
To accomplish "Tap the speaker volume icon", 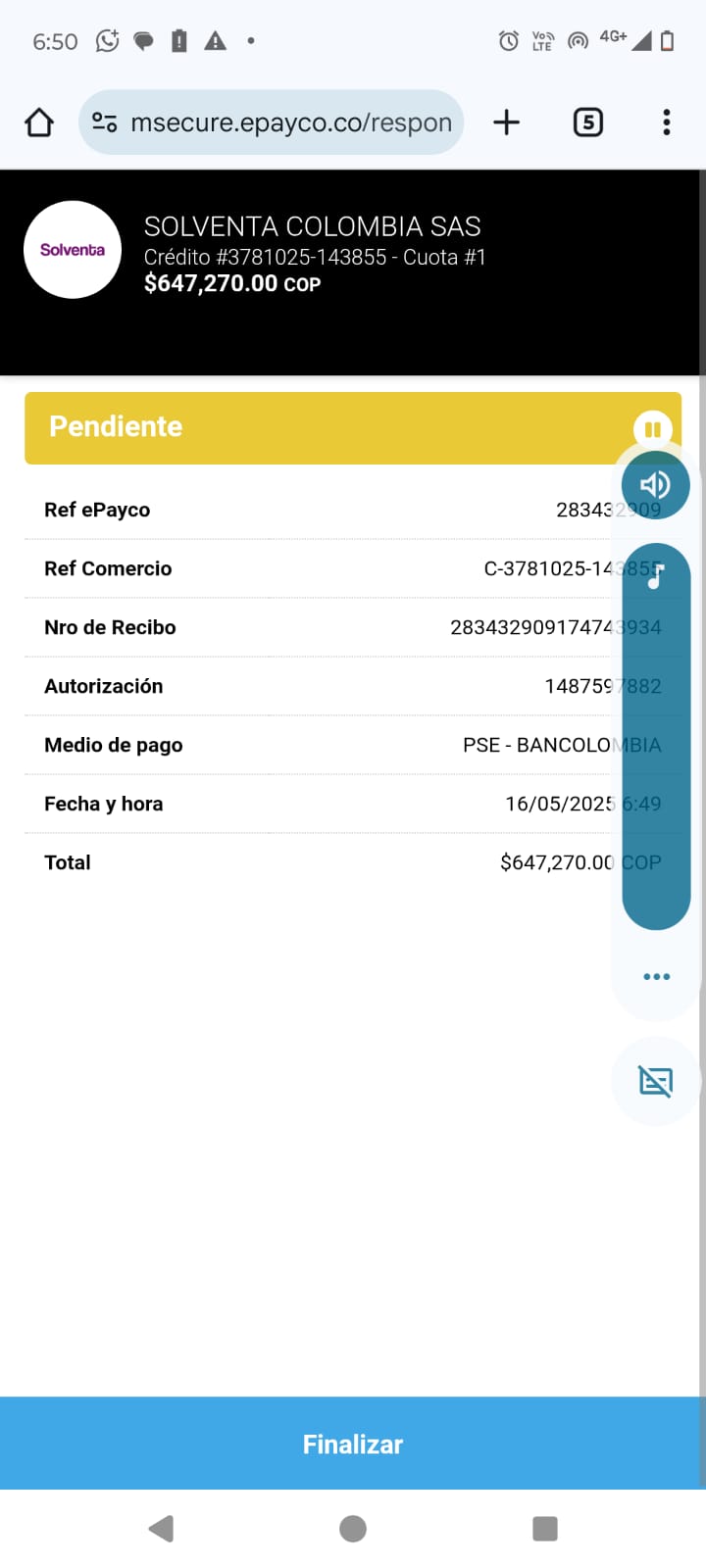I will (x=655, y=485).
